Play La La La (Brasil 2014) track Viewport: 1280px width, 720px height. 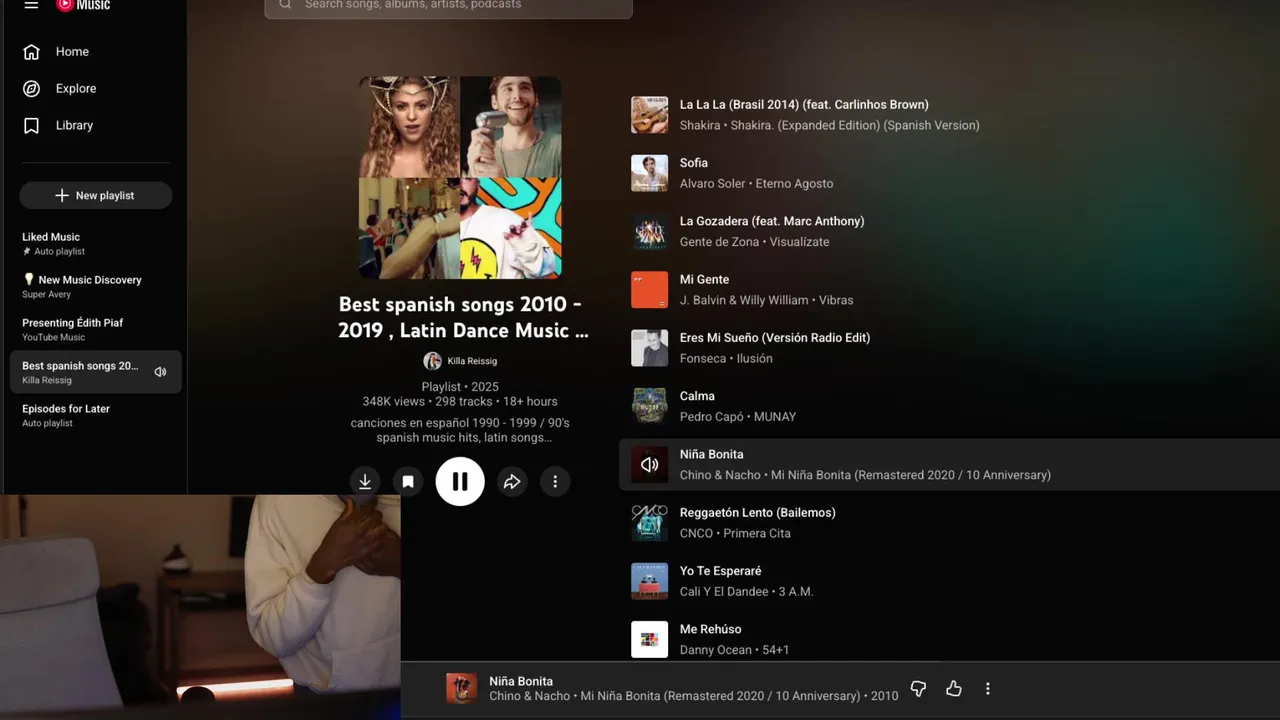tap(804, 105)
